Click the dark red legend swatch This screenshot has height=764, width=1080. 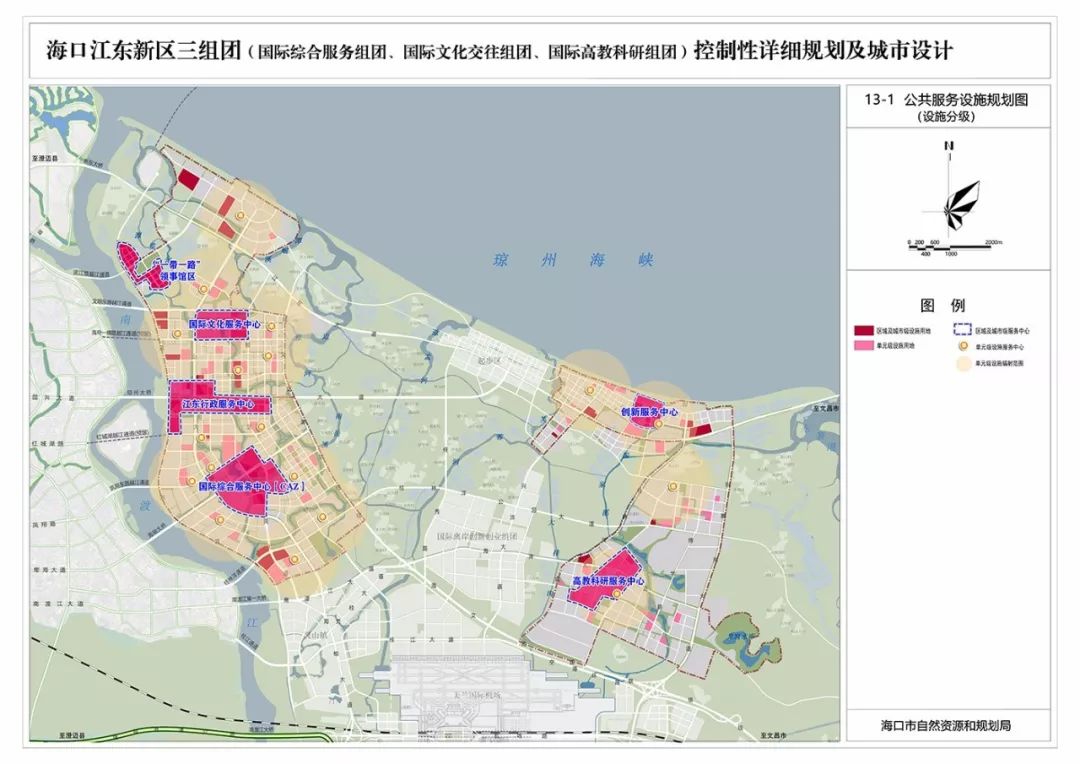point(864,331)
